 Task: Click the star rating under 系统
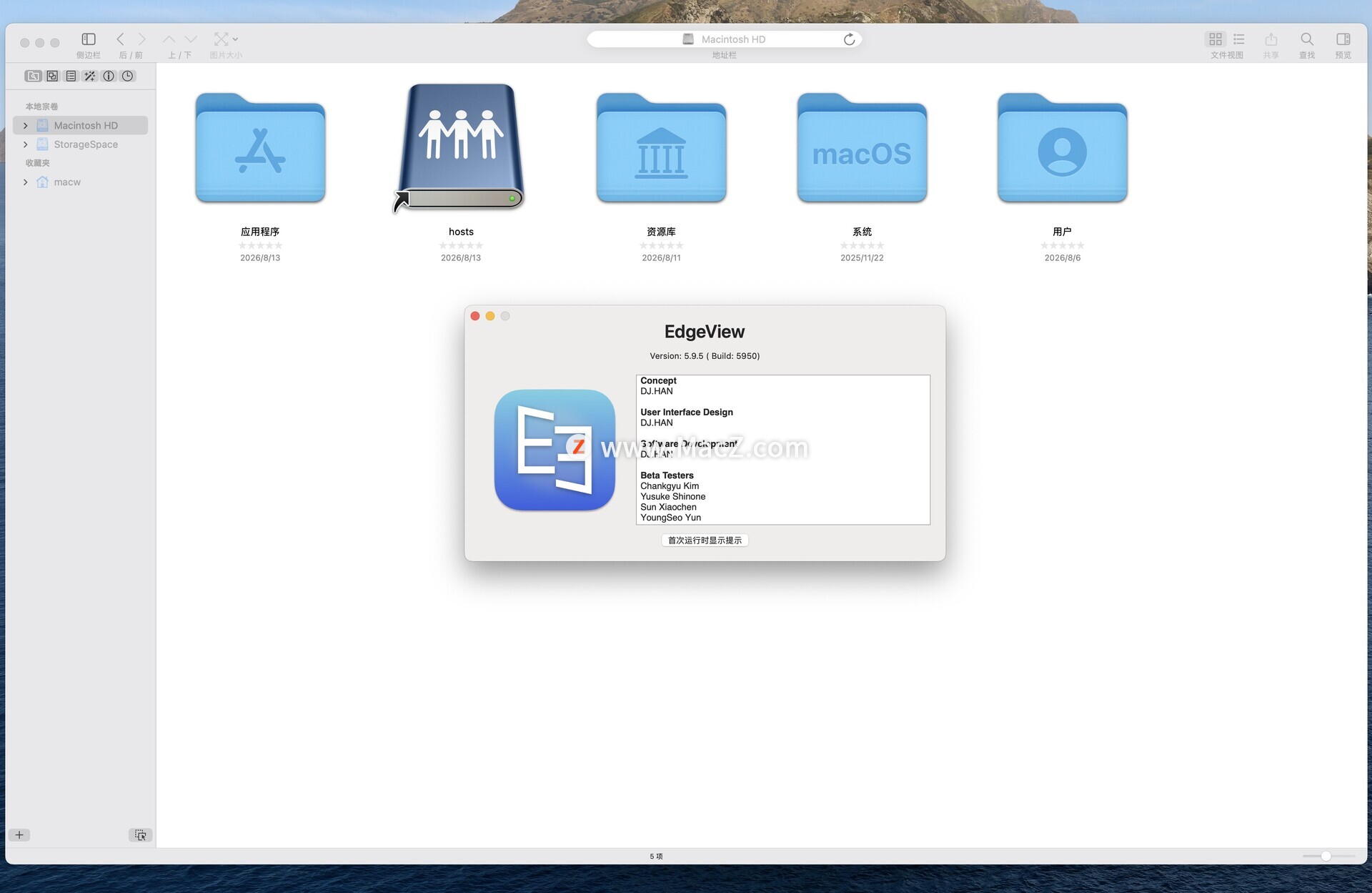[862, 245]
